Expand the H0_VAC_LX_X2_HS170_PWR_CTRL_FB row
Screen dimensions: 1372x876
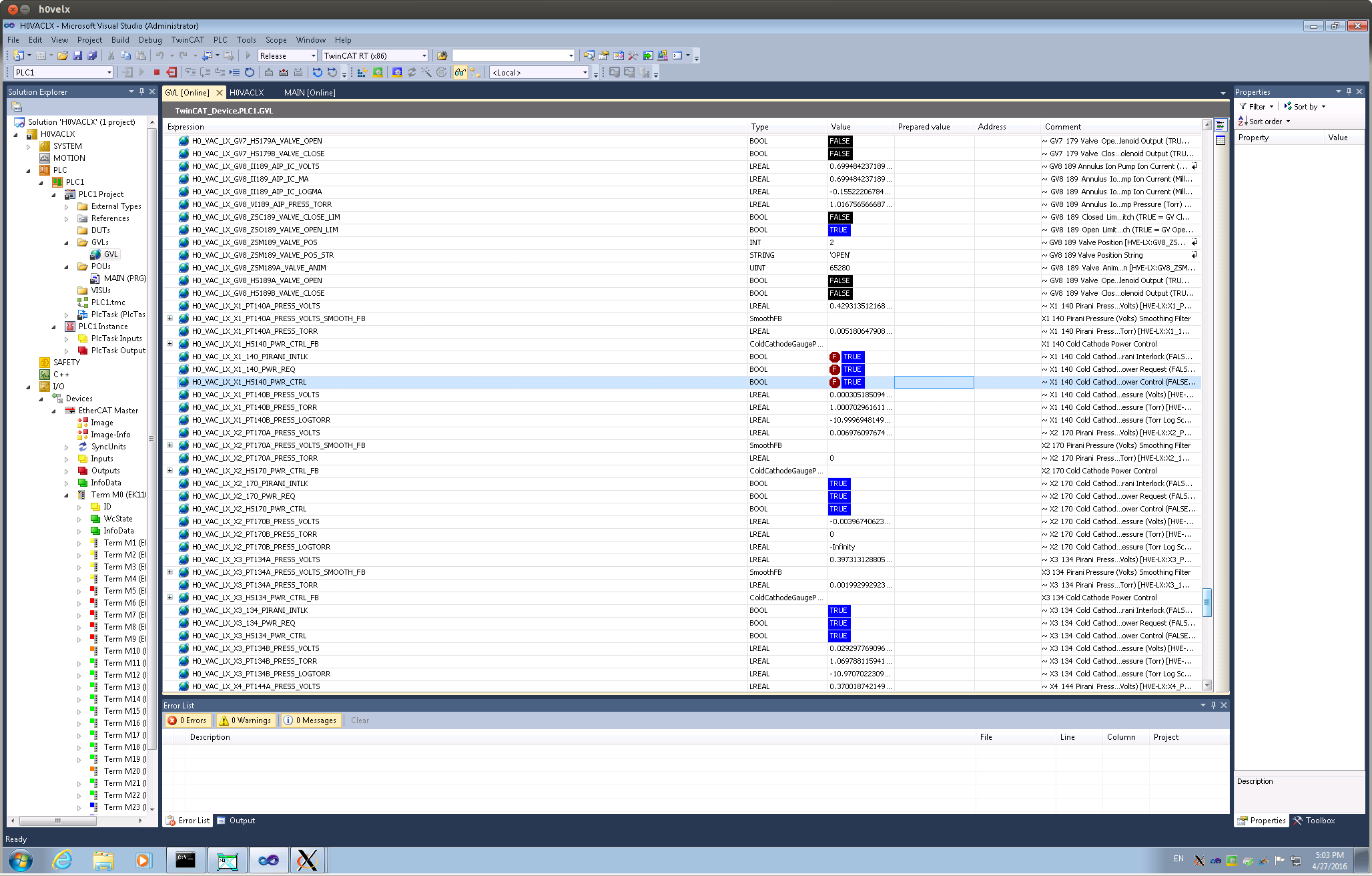point(169,471)
